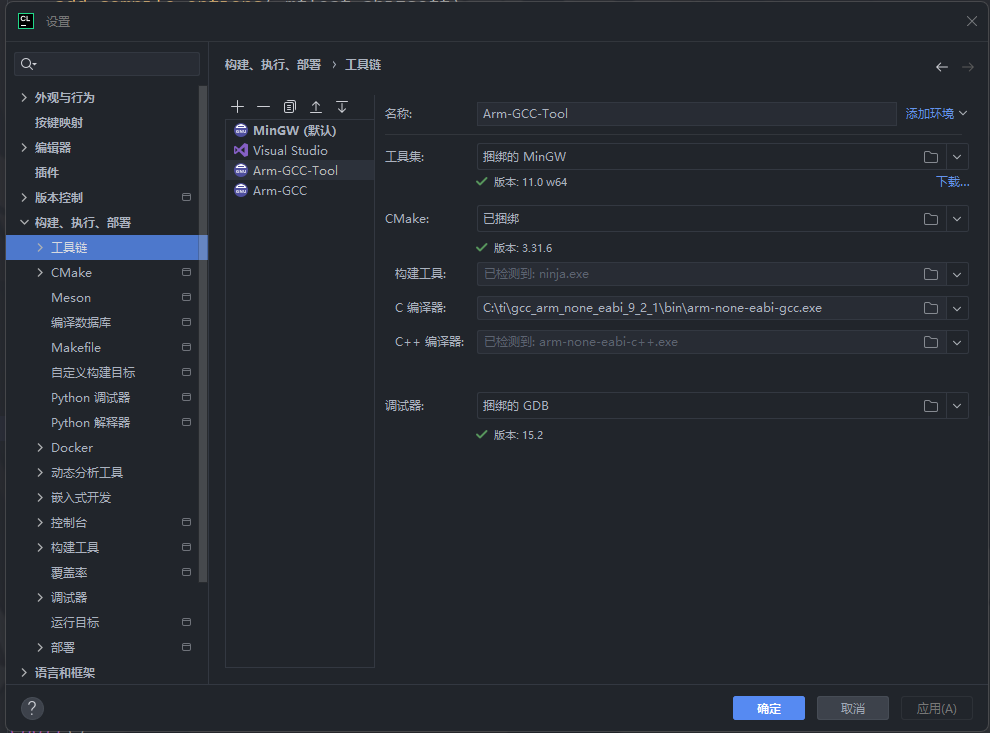Image resolution: width=990 pixels, height=733 pixels.
Task: Click CLion logo in title bar
Action: point(26,21)
